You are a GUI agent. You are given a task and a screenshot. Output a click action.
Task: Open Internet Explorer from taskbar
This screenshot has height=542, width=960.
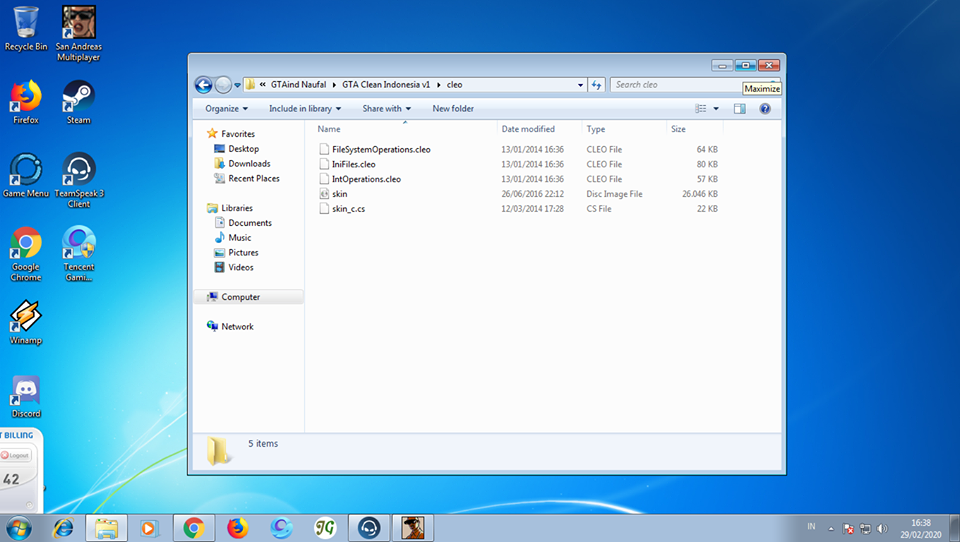(x=63, y=528)
